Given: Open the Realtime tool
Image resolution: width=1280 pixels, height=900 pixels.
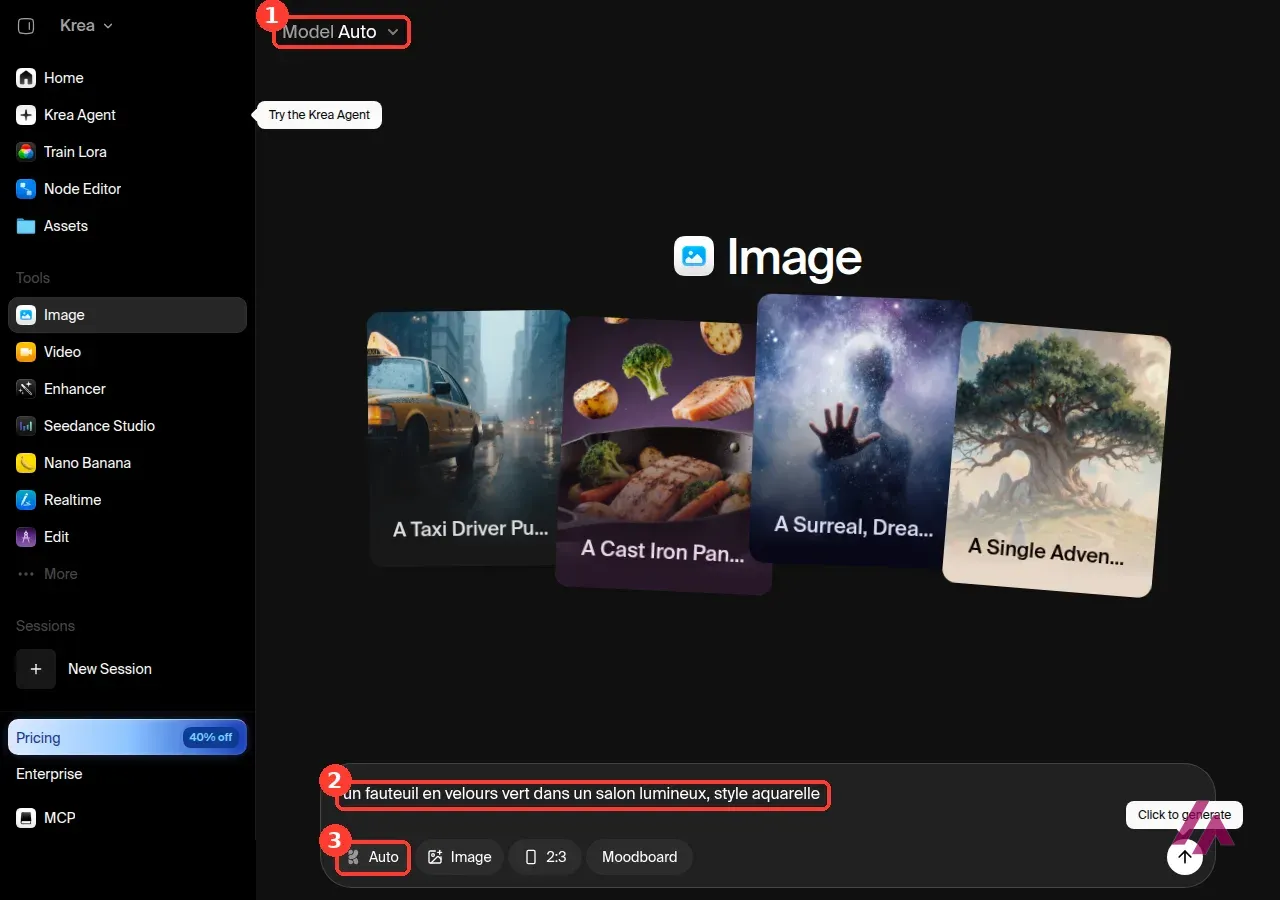Looking at the screenshot, I should [127, 500].
